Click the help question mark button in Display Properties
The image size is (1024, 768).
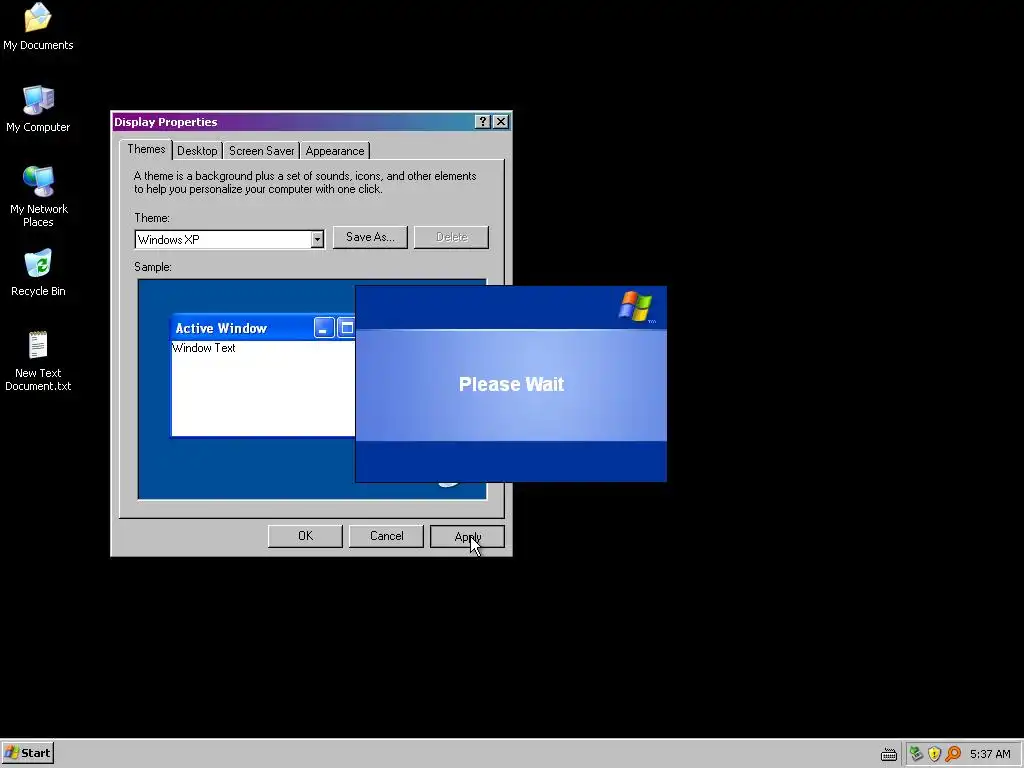point(483,121)
